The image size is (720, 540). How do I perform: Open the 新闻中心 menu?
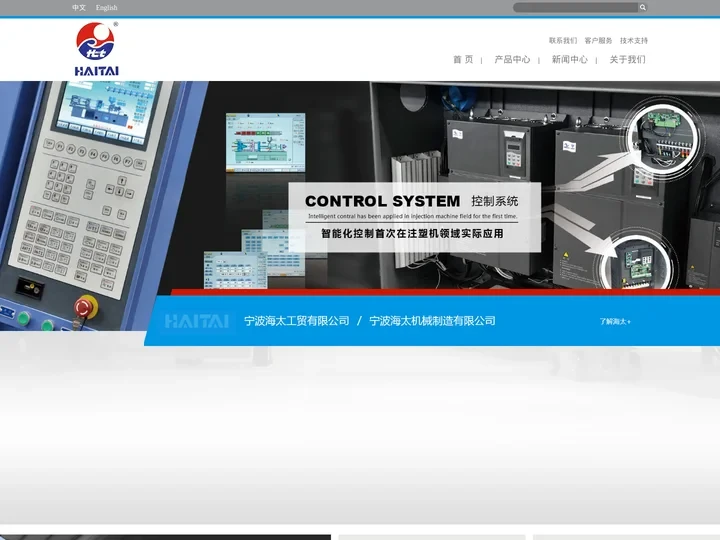[x=569, y=59]
